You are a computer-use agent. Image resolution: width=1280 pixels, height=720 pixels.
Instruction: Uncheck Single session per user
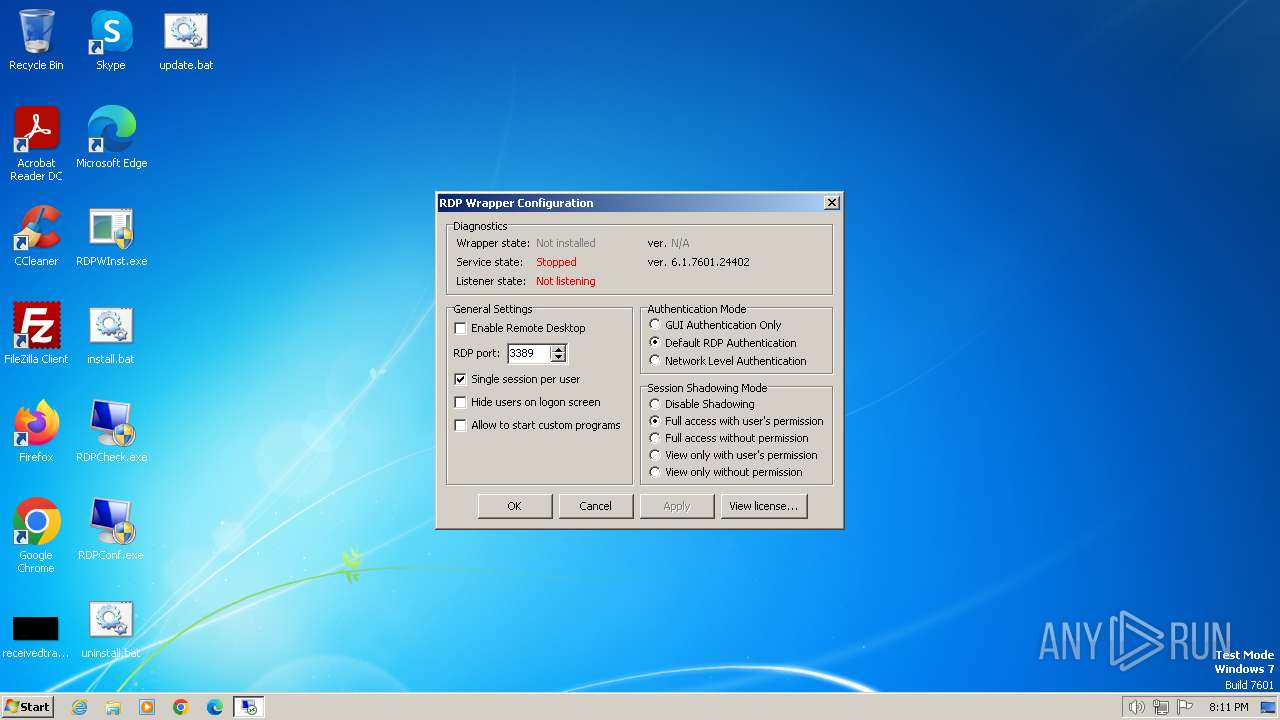(x=460, y=379)
